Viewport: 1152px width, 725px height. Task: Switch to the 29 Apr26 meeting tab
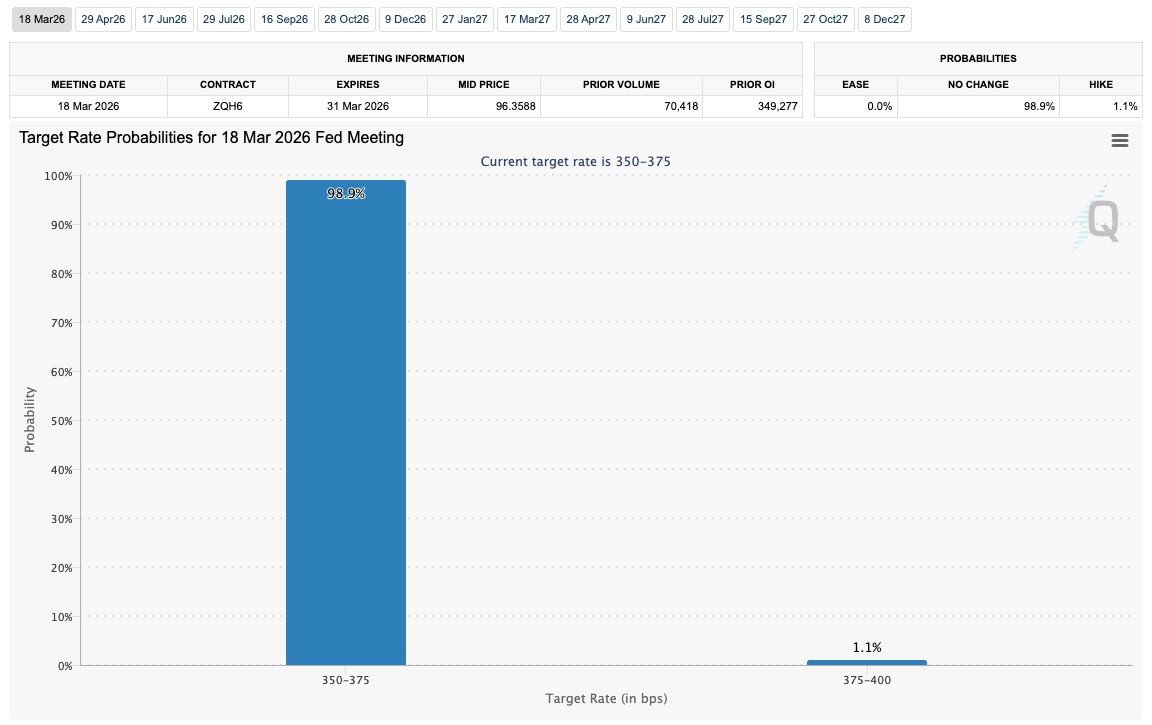click(x=103, y=19)
